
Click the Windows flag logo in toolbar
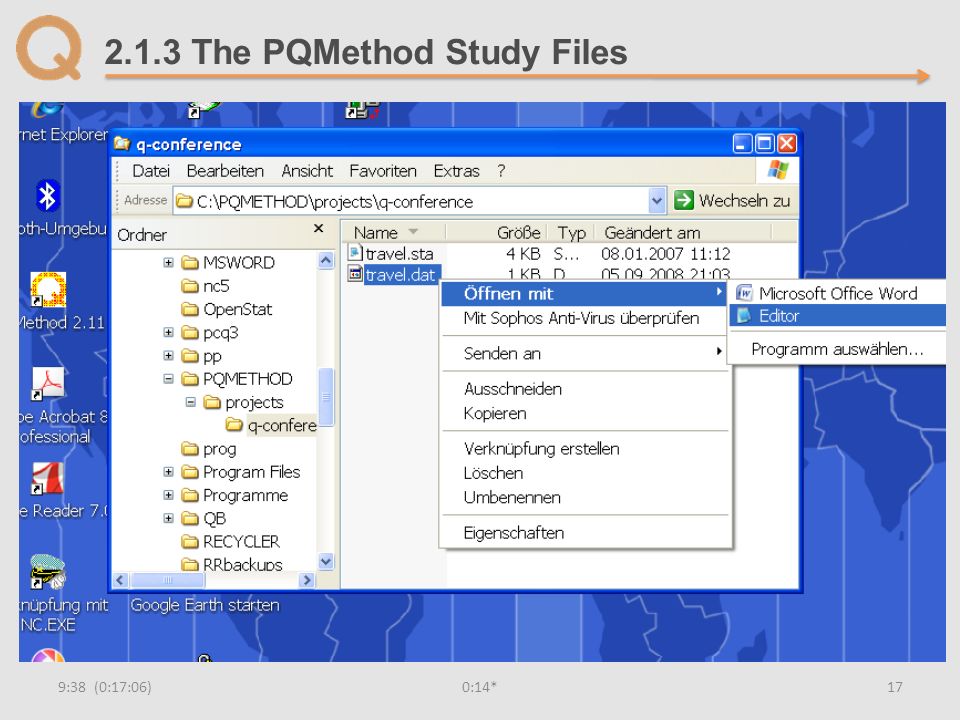click(x=778, y=170)
